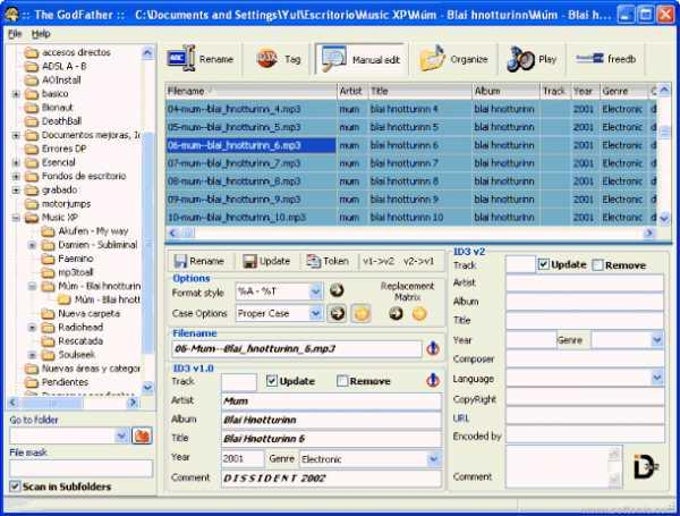680x516 pixels.
Task: Click black arrow under Replacement Matrix
Action: (x=396, y=313)
